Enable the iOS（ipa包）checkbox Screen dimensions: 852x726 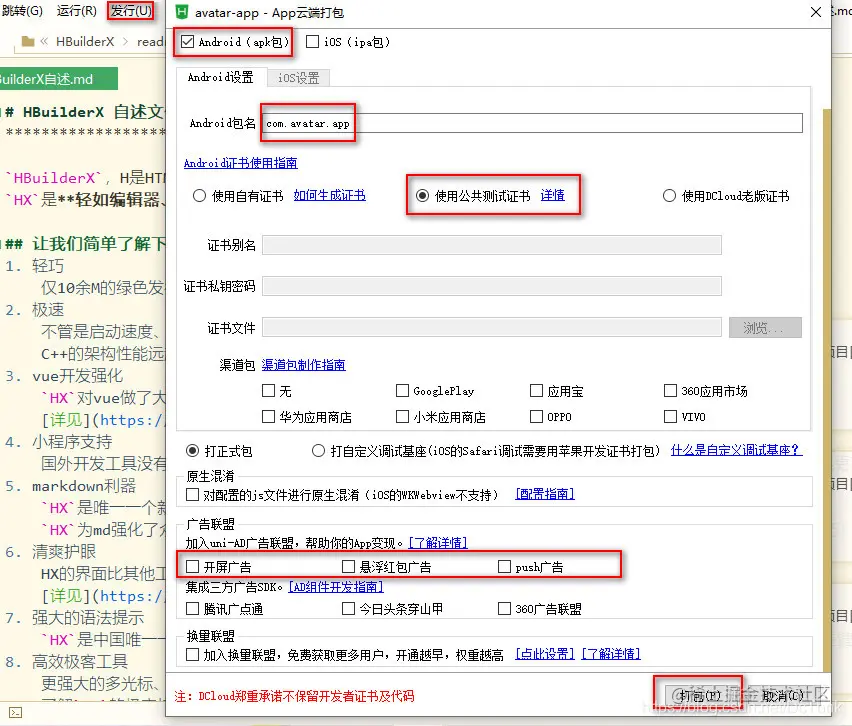313,42
